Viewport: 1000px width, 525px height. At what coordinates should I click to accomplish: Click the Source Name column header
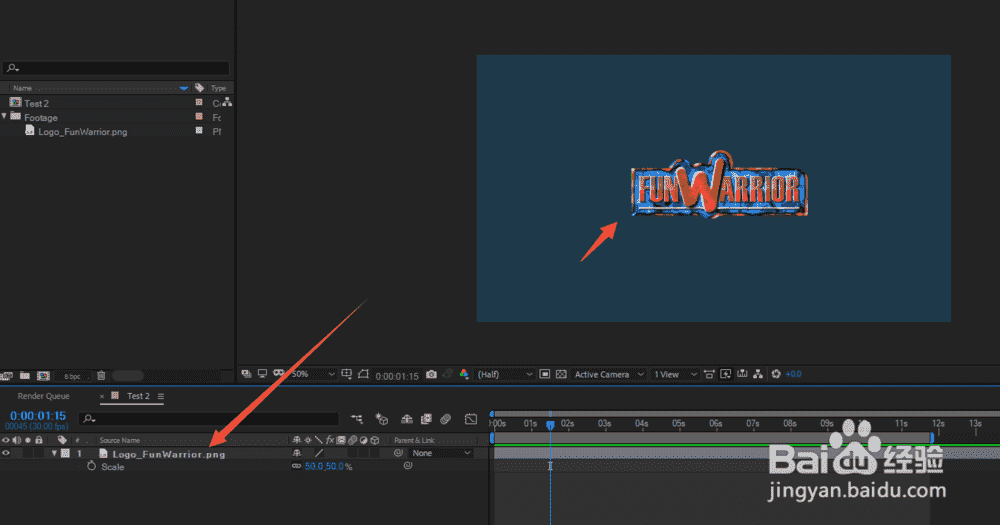pos(119,440)
